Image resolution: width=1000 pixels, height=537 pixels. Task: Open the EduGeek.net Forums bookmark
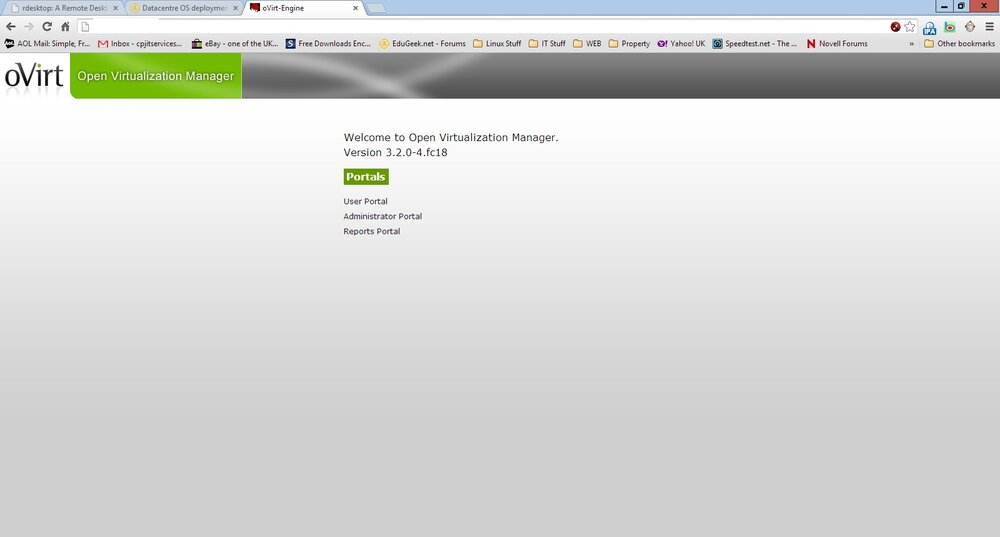point(422,44)
